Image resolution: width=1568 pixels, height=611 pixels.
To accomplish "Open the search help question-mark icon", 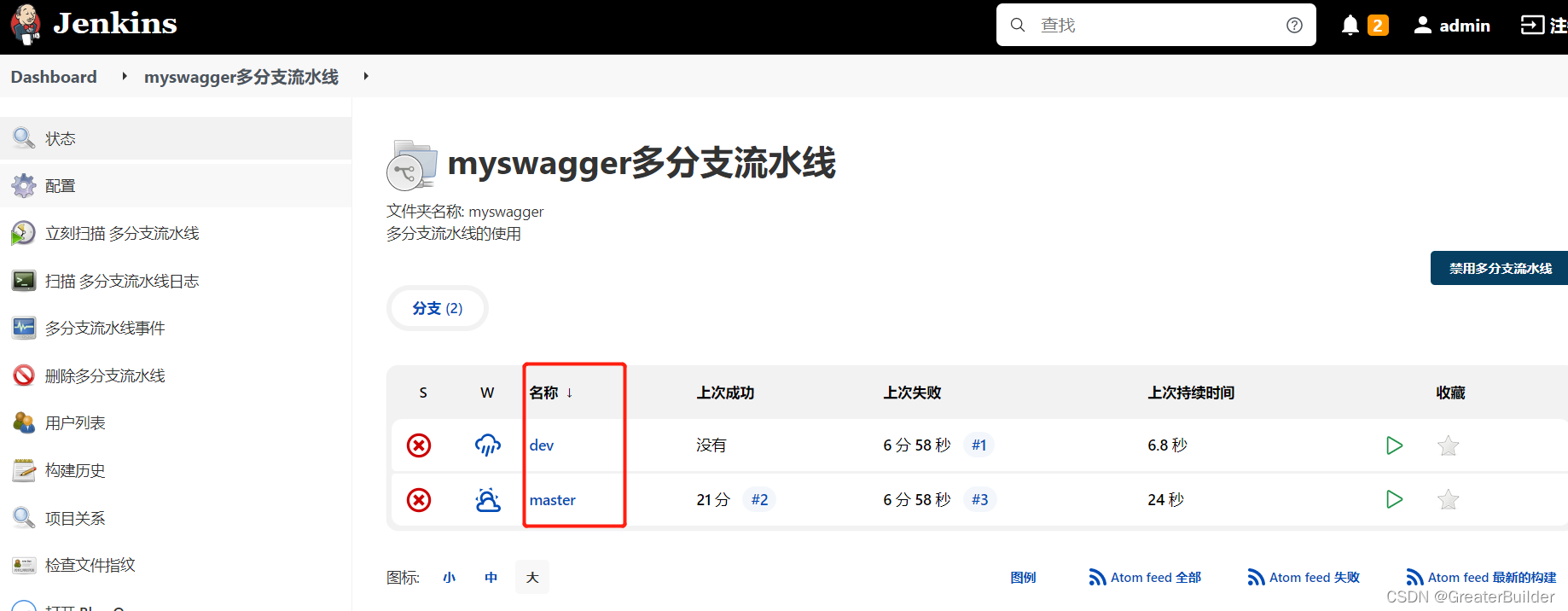I will 1294,25.
